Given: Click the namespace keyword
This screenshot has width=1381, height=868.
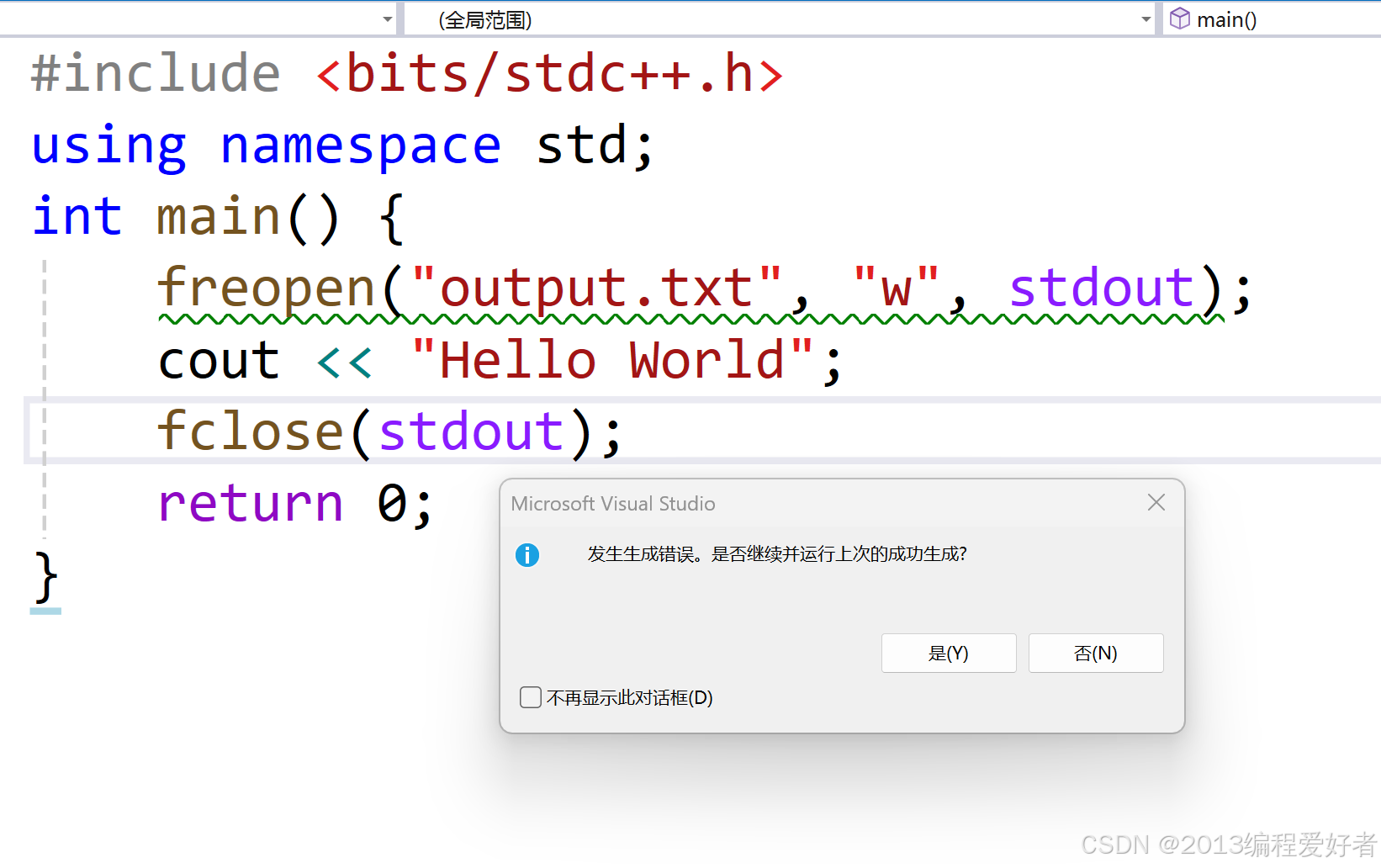Looking at the screenshot, I should 360,146.
